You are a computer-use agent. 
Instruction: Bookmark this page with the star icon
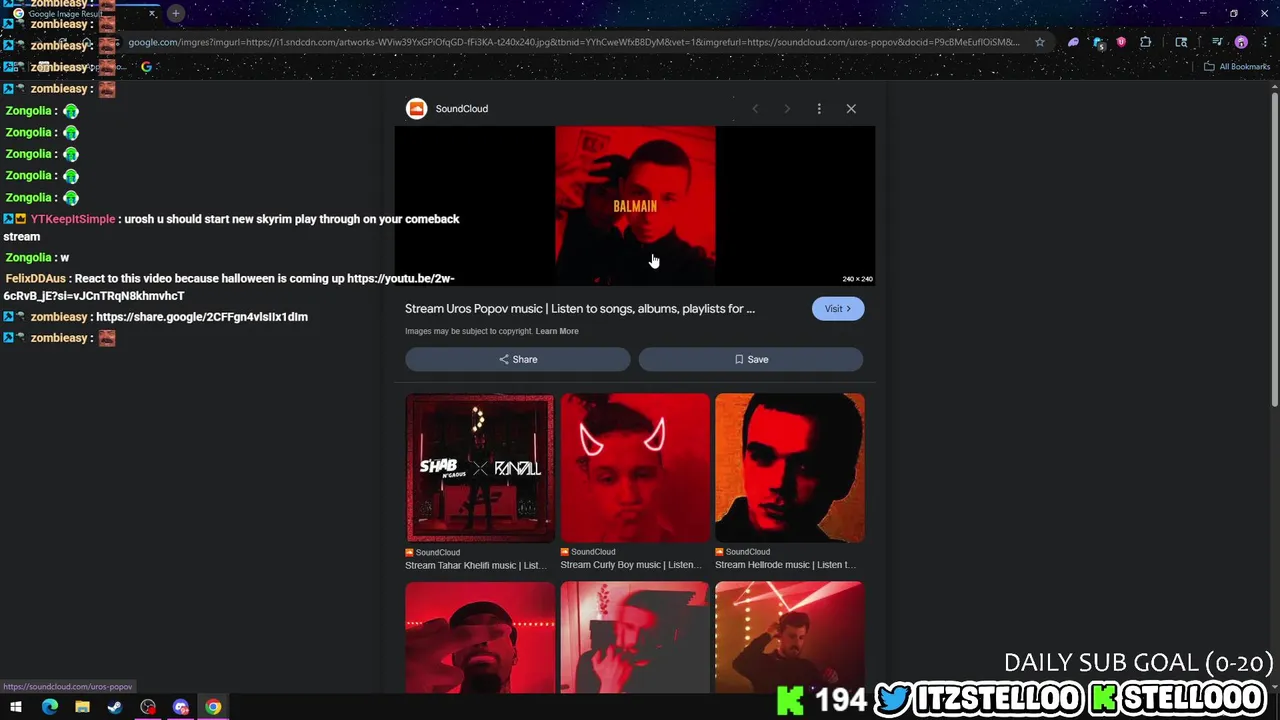pyautogui.click(x=1040, y=42)
